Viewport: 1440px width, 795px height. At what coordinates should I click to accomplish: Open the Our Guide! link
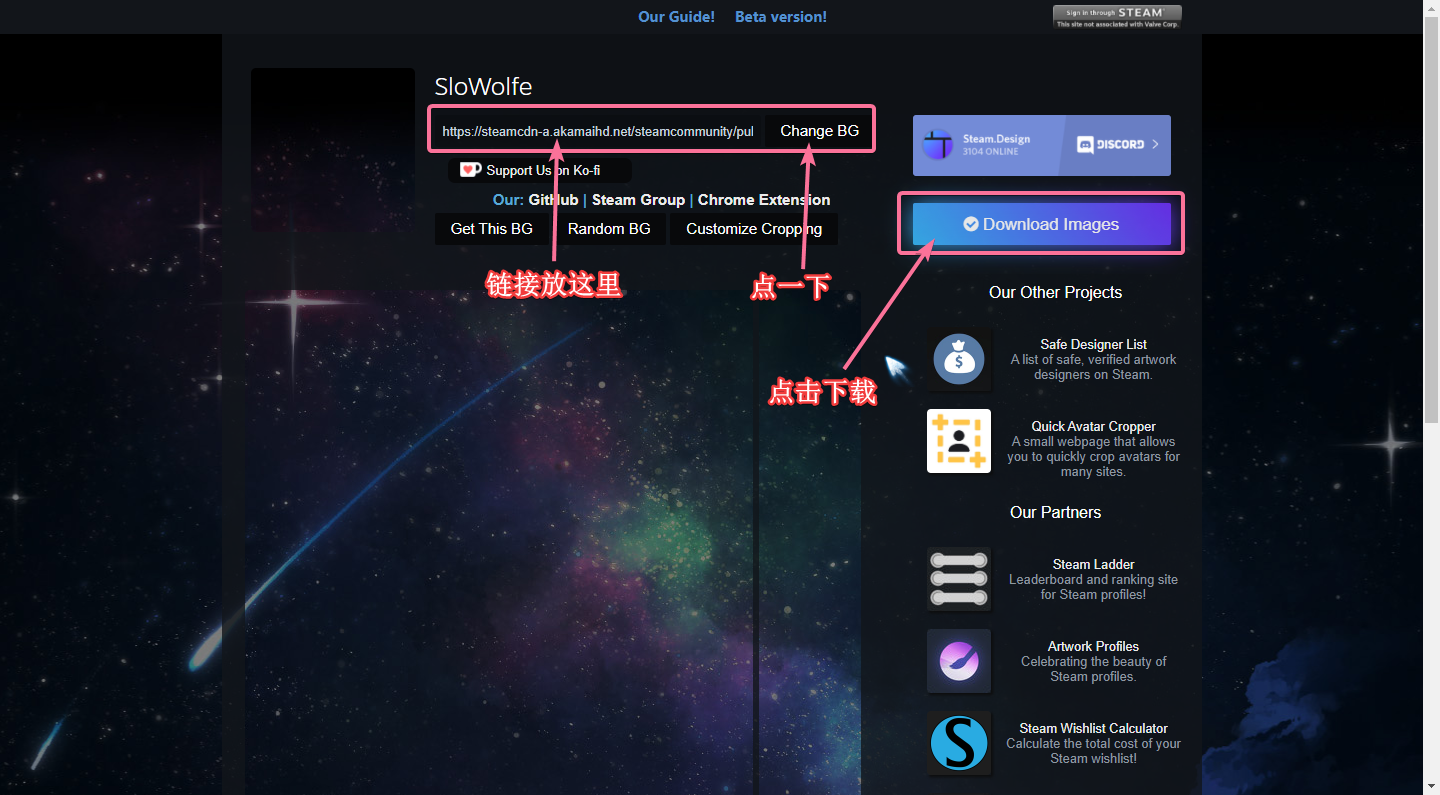(x=676, y=17)
